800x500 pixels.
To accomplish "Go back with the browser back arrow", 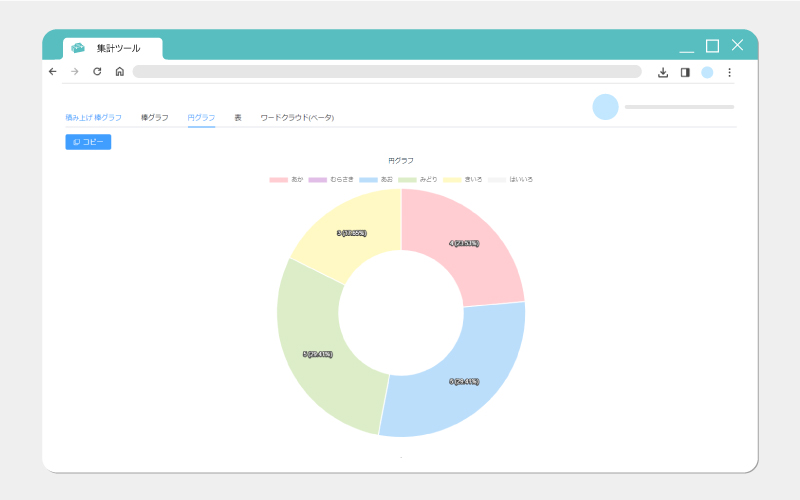I will click(x=53, y=71).
